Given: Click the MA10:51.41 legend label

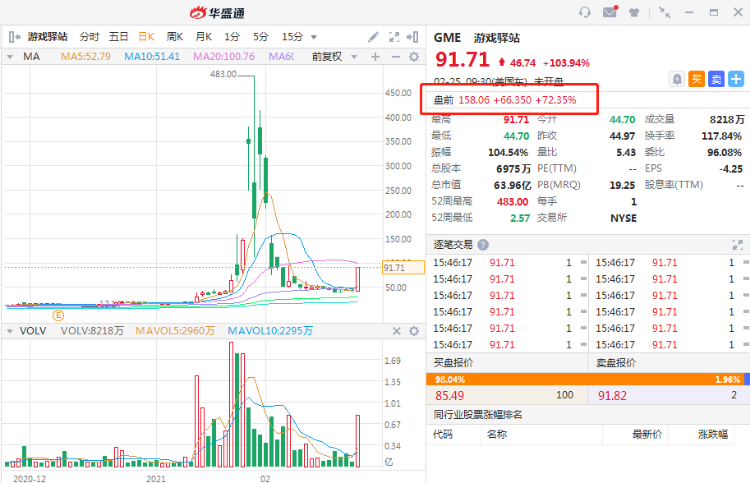Looking at the screenshot, I should pyautogui.click(x=152, y=57).
